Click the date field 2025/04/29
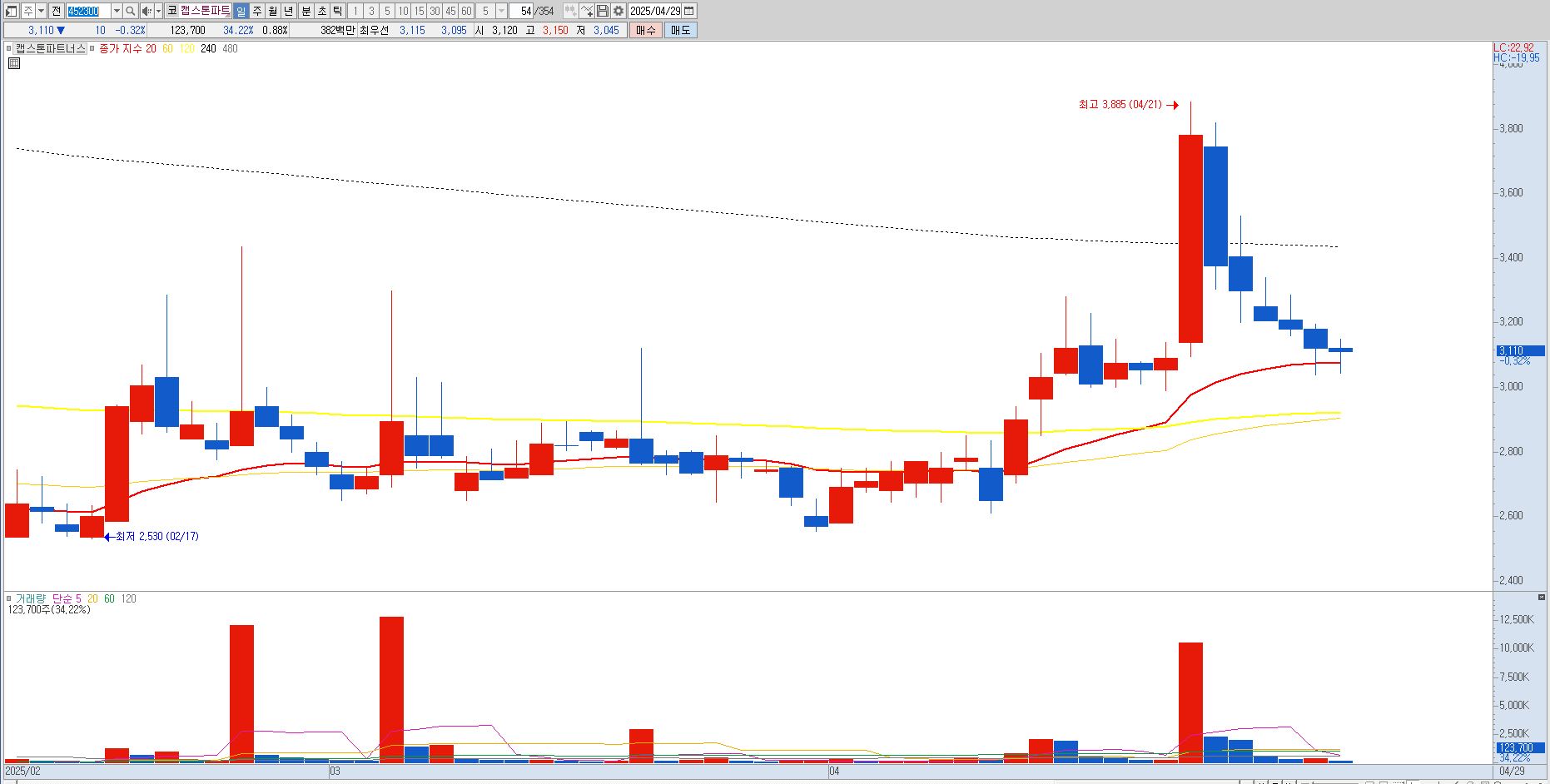The image size is (1550, 784). click(x=655, y=11)
